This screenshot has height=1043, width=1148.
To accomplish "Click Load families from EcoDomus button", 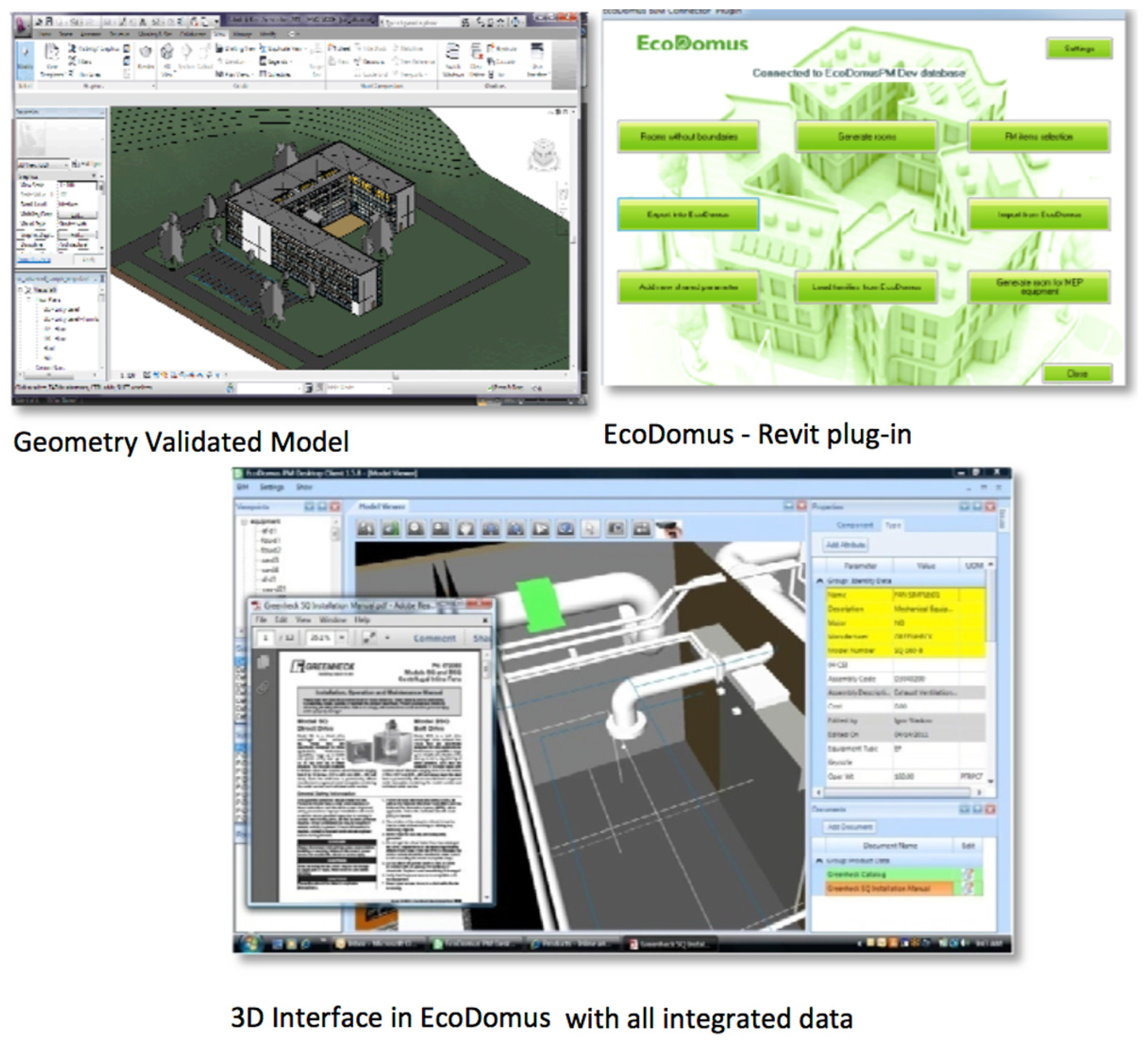I will (866, 287).
